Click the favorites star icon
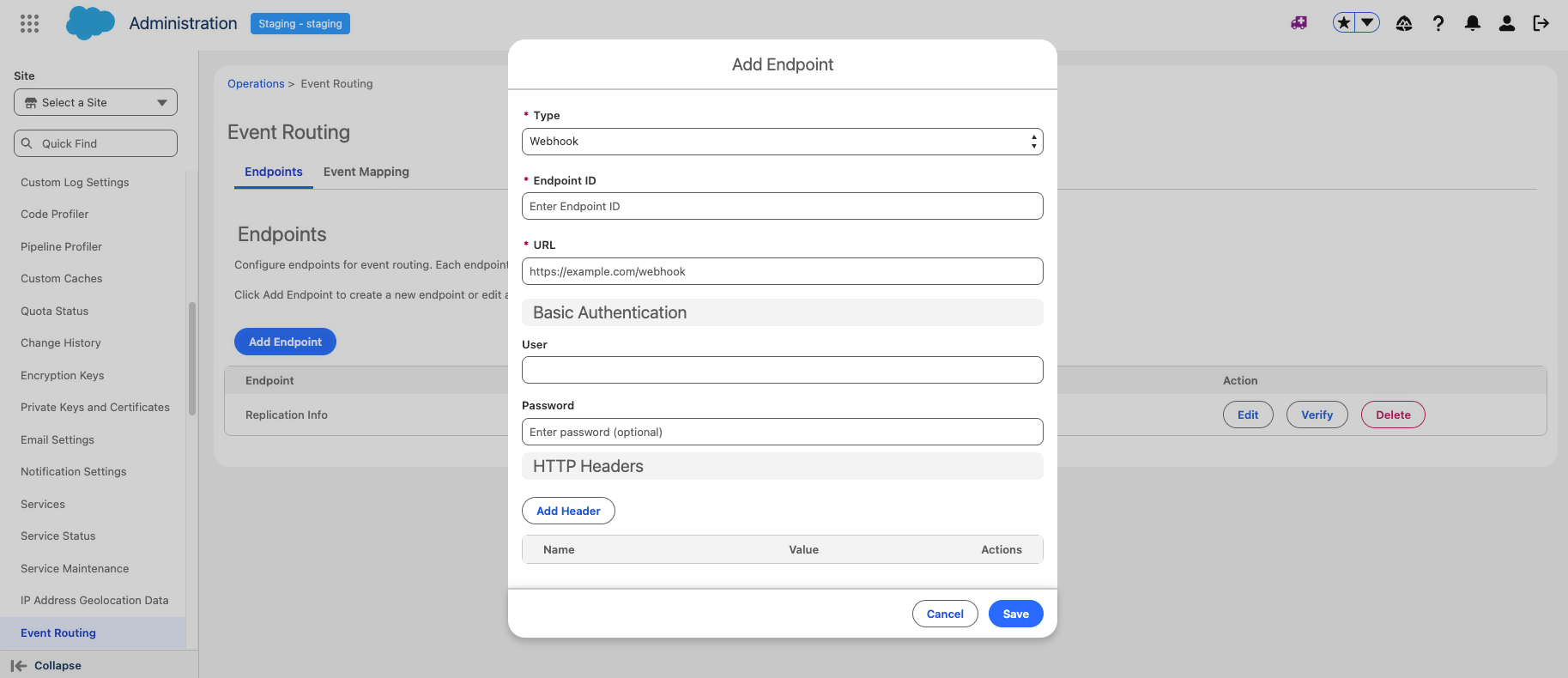Viewport: 1568px width, 678px height. point(1344,23)
